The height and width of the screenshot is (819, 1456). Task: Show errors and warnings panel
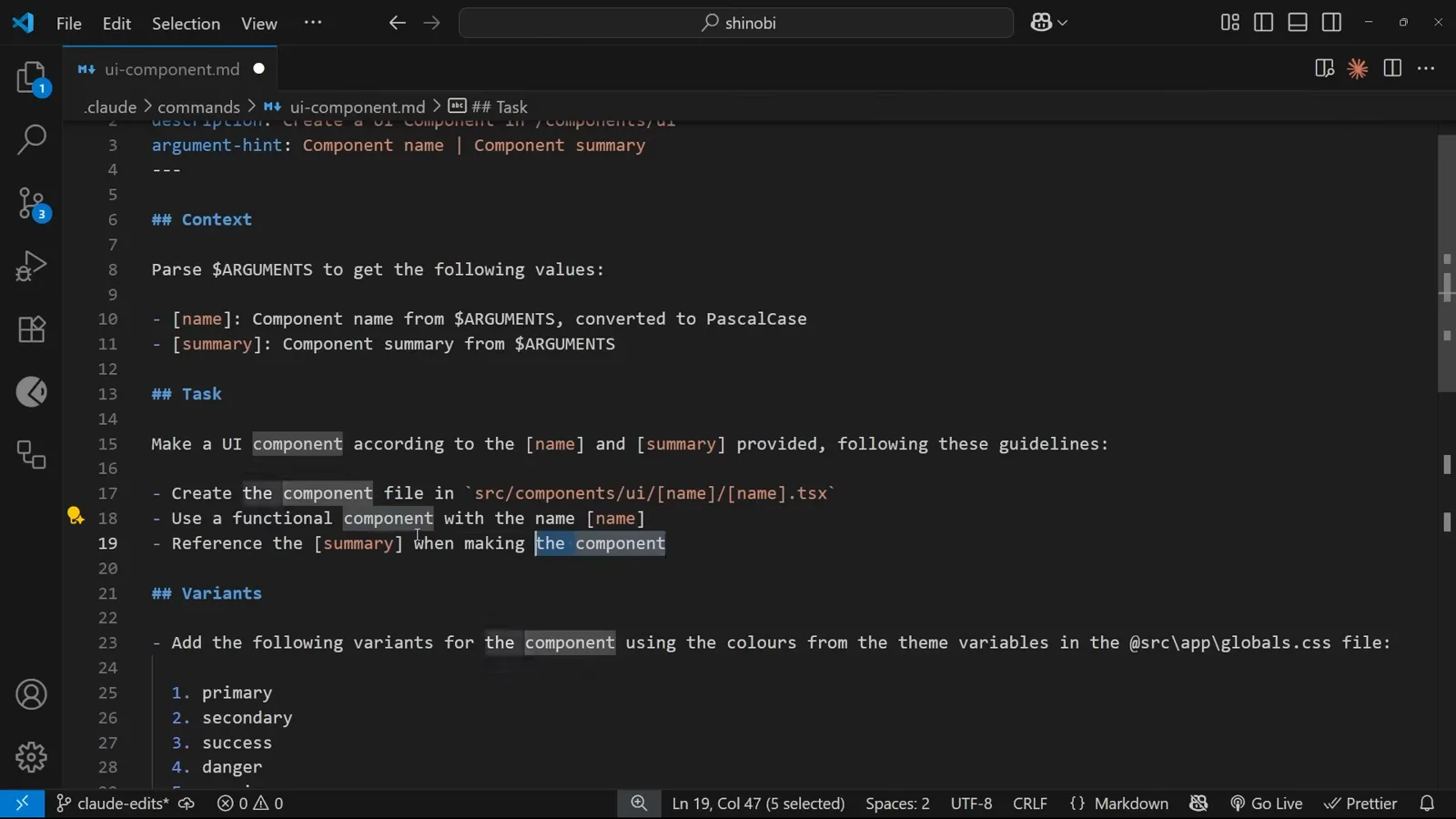250,804
